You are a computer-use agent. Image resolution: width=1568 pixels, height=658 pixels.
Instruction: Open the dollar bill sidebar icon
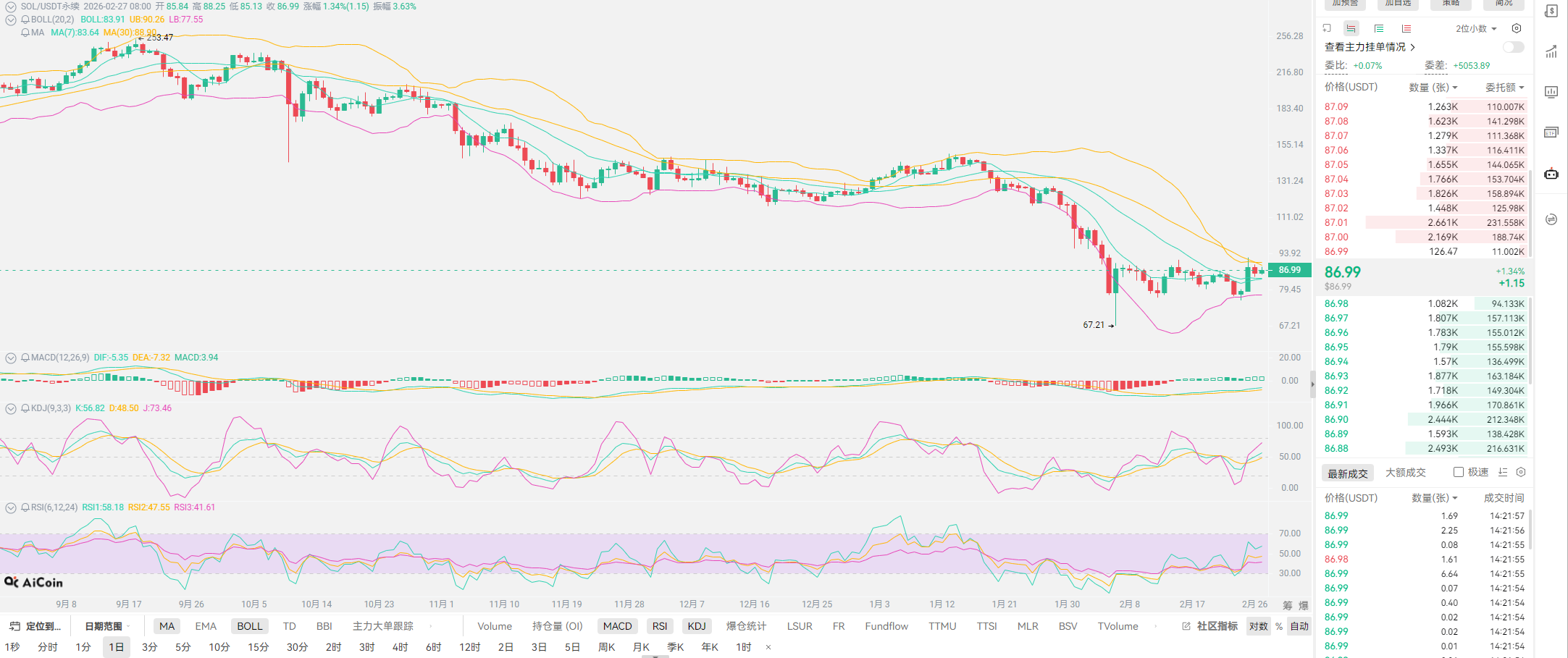(1551, 12)
